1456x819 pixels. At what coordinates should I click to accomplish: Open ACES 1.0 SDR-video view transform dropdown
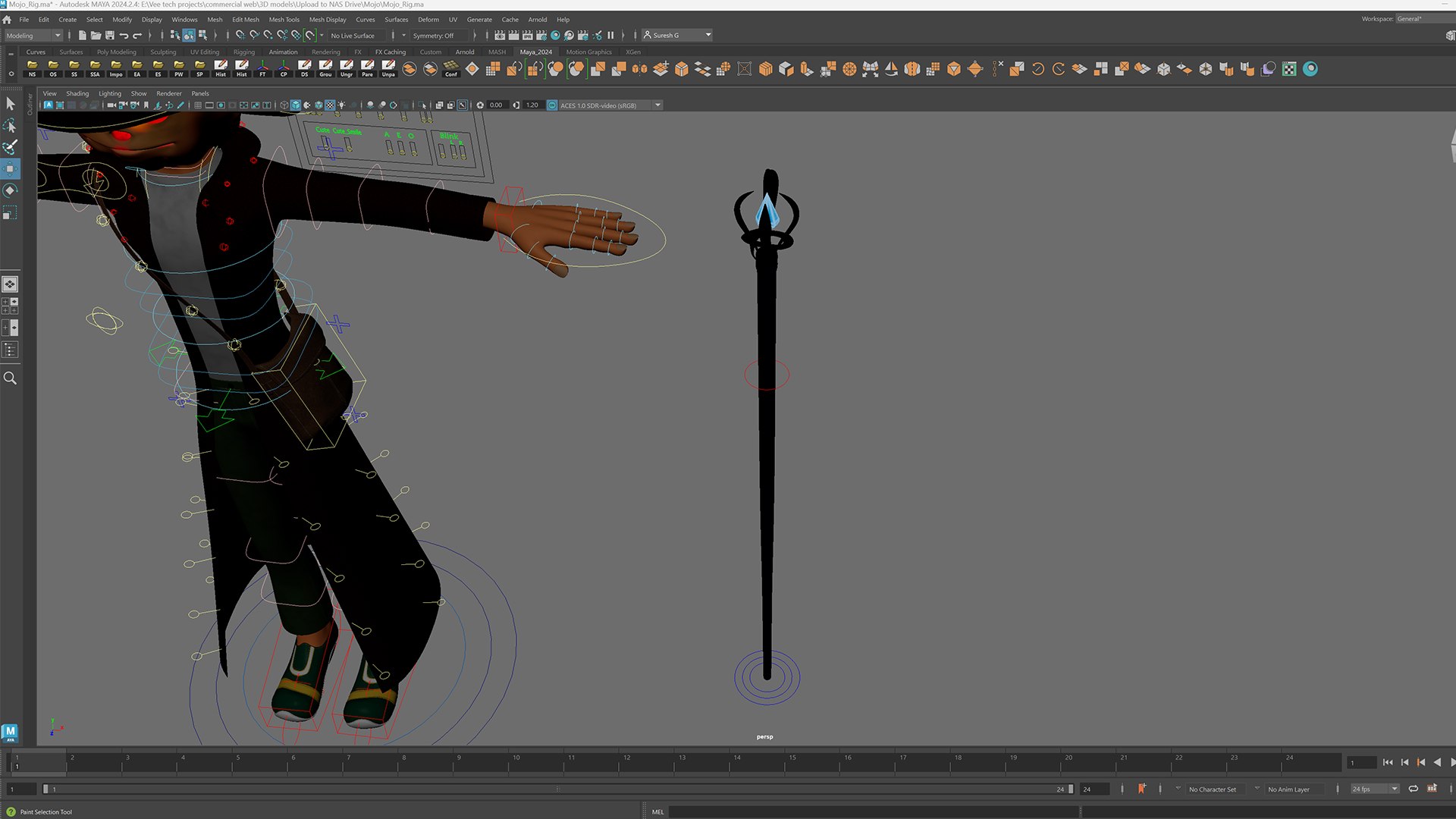(x=610, y=105)
